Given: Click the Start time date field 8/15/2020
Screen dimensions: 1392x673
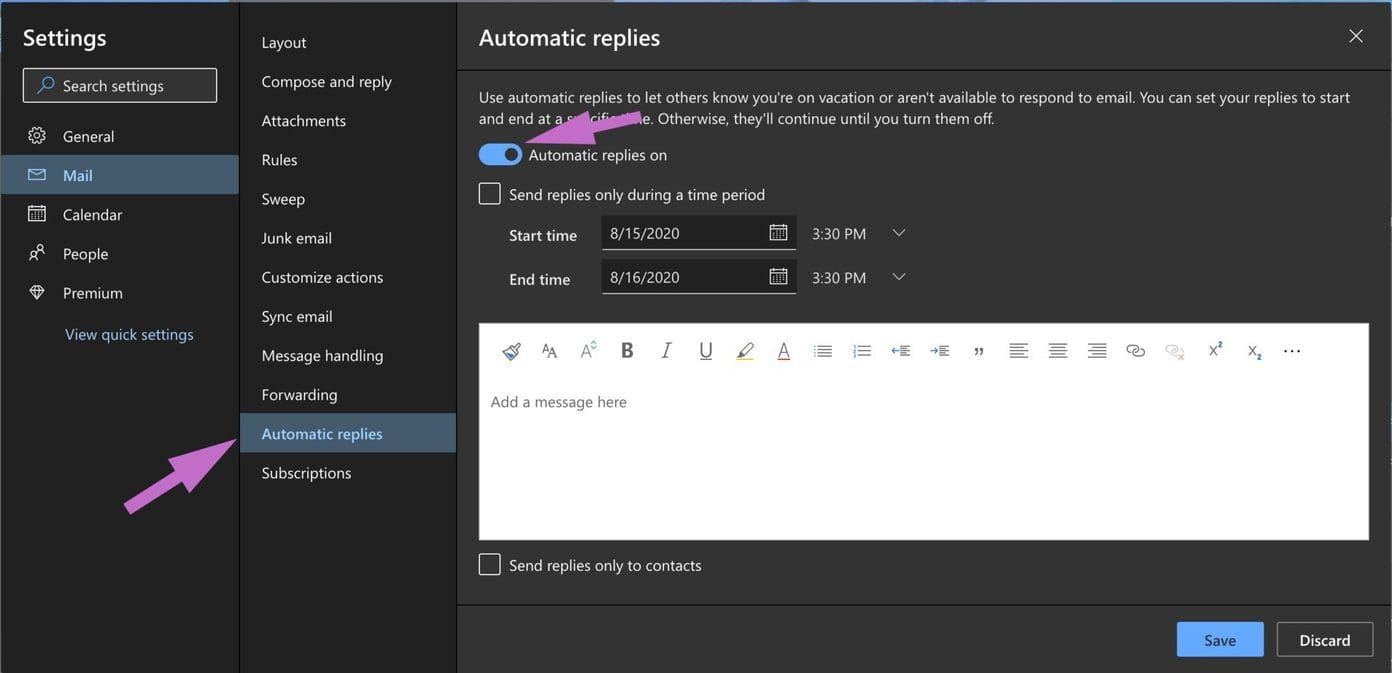Looking at the screenshot, I should coord(699,233).
